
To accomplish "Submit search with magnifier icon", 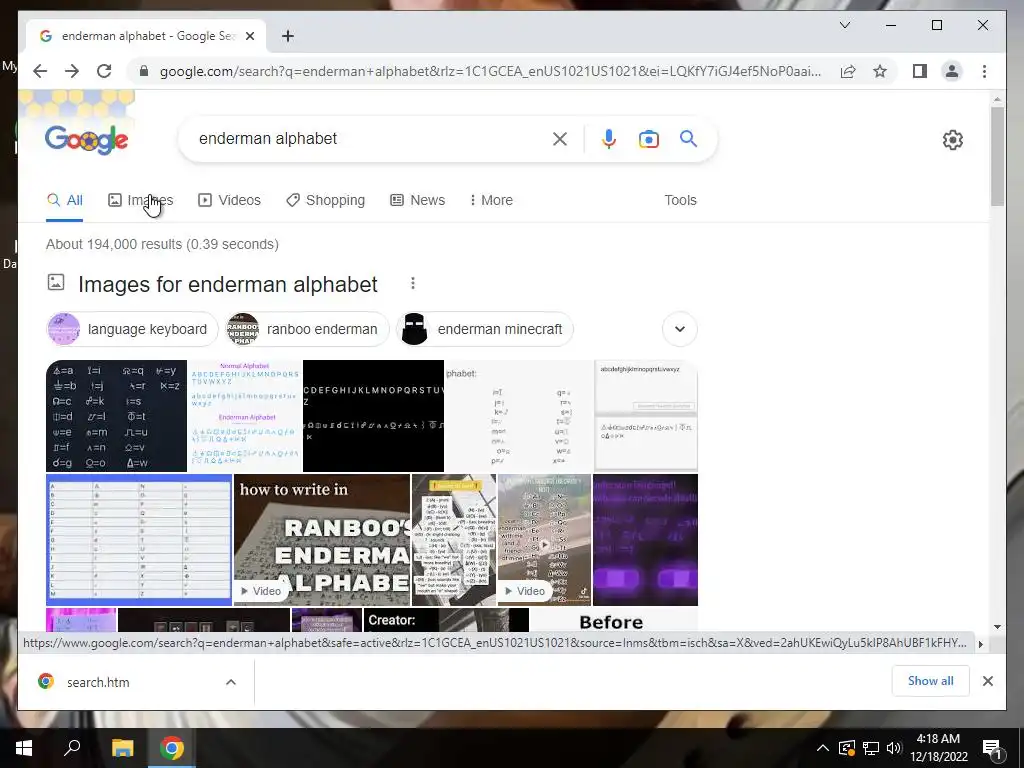I will coord(688,138).
